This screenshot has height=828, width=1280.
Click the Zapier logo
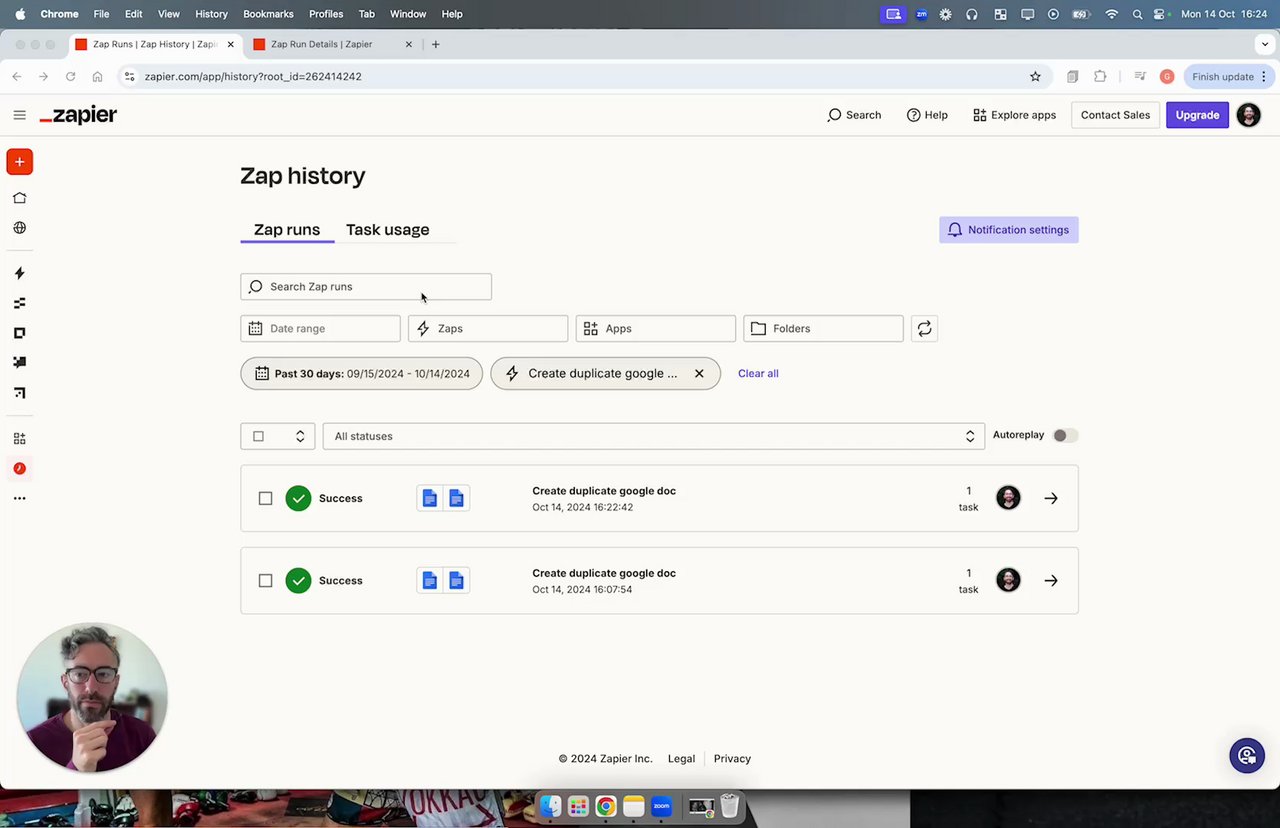pyautogui.click(x=78, y=115)
